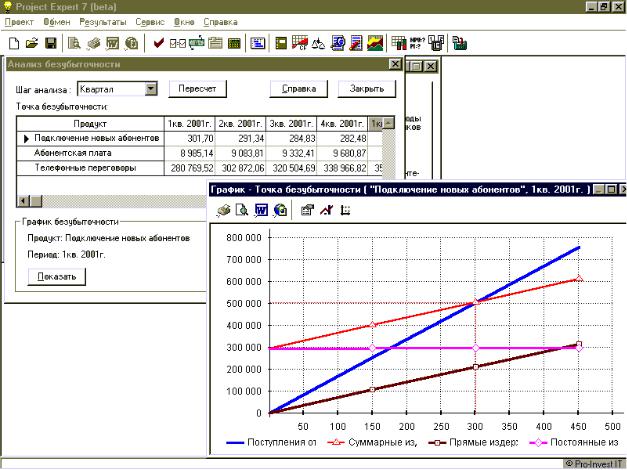Click the table's horizontal scrollbar left arrow
627x470 pixels.
pyautogui.click(x=24, y=201)
